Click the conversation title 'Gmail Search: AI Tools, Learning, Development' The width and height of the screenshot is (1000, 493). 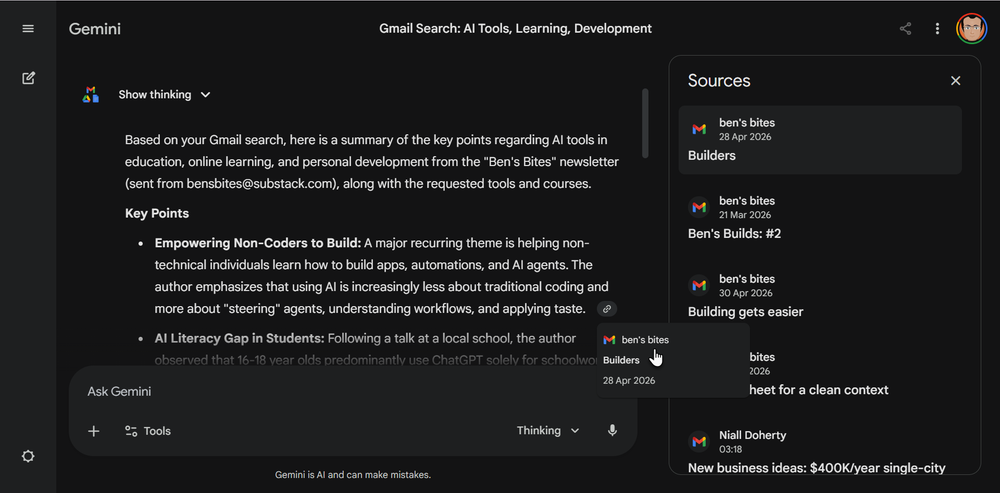pos(515,29)
